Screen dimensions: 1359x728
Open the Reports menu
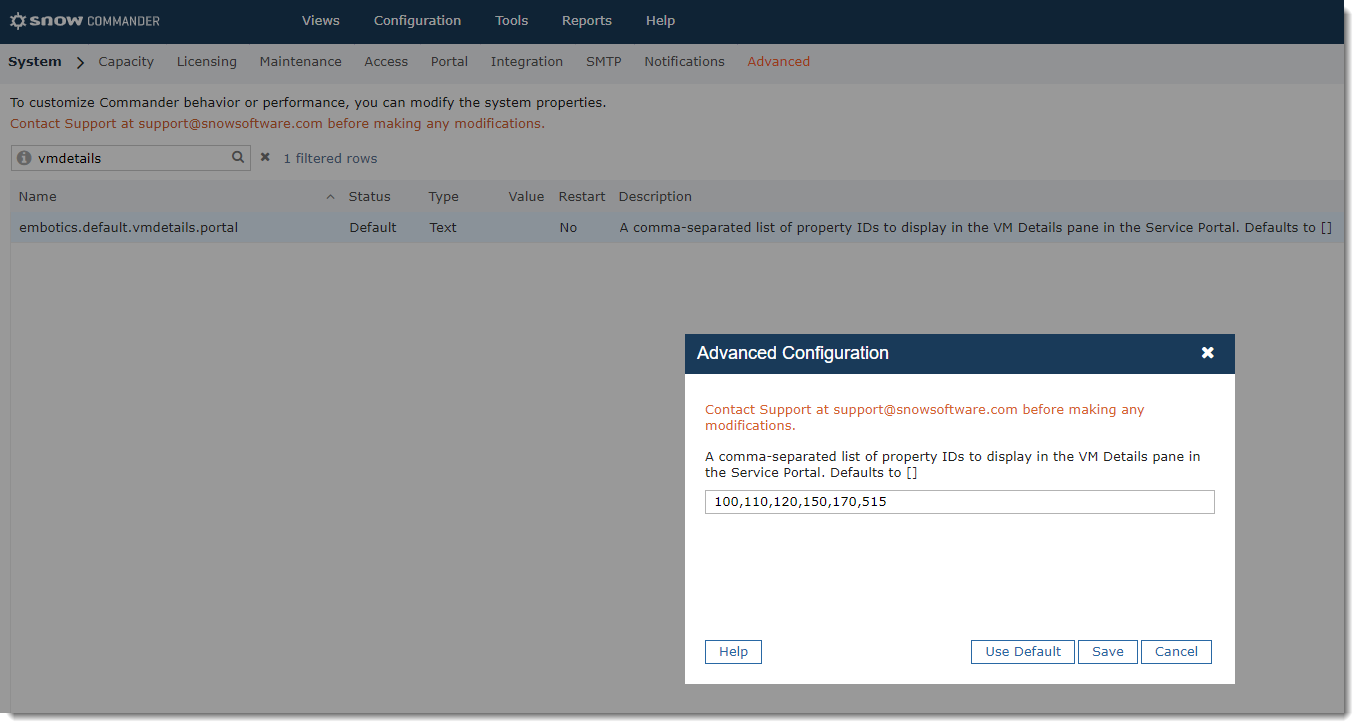tap(587, 20)
